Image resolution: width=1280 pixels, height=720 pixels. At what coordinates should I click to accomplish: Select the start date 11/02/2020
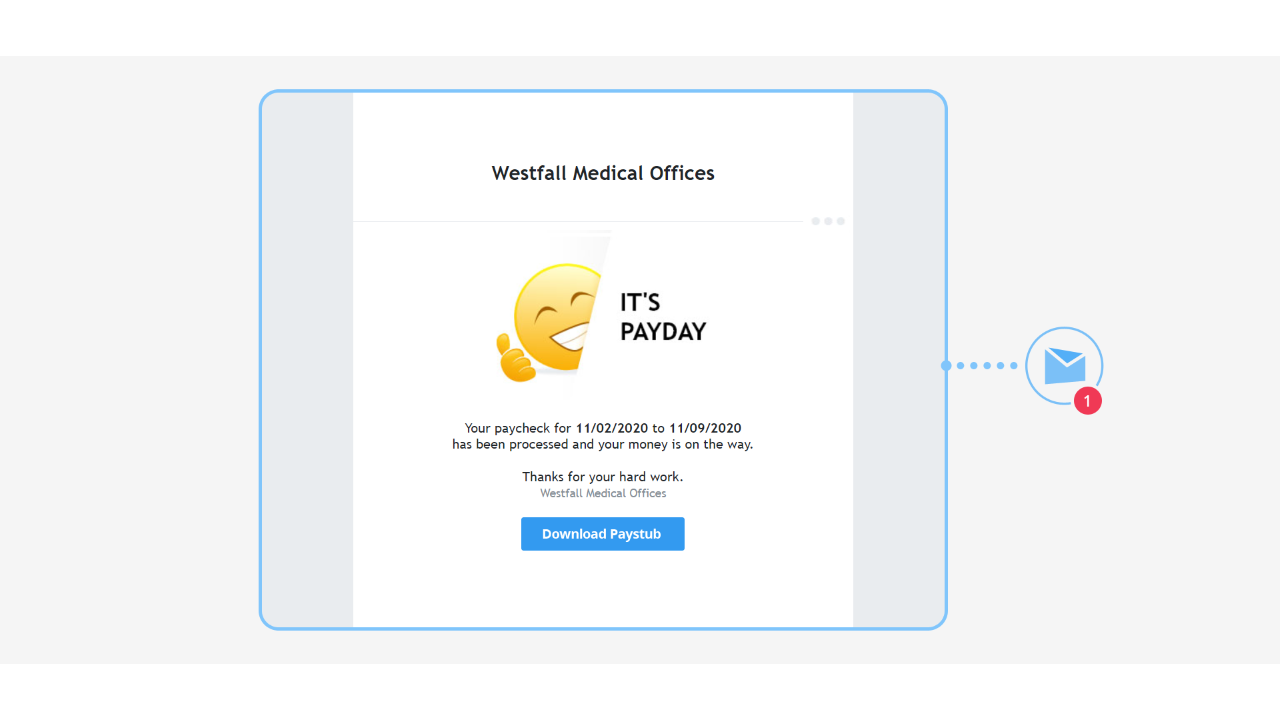pos(612,428)
